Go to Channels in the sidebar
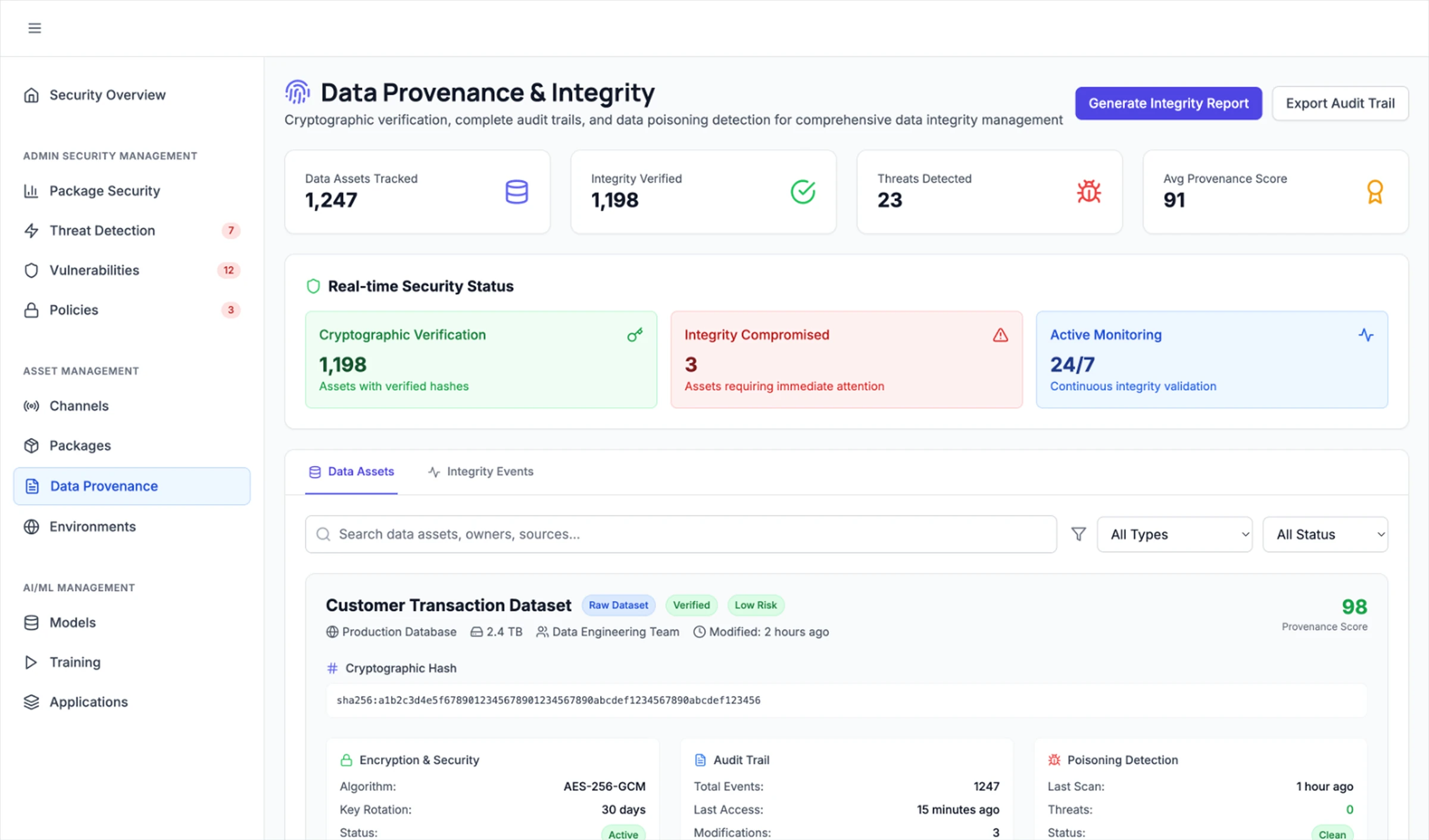This screenshot has height=840, width=1429. coord(132,406)
